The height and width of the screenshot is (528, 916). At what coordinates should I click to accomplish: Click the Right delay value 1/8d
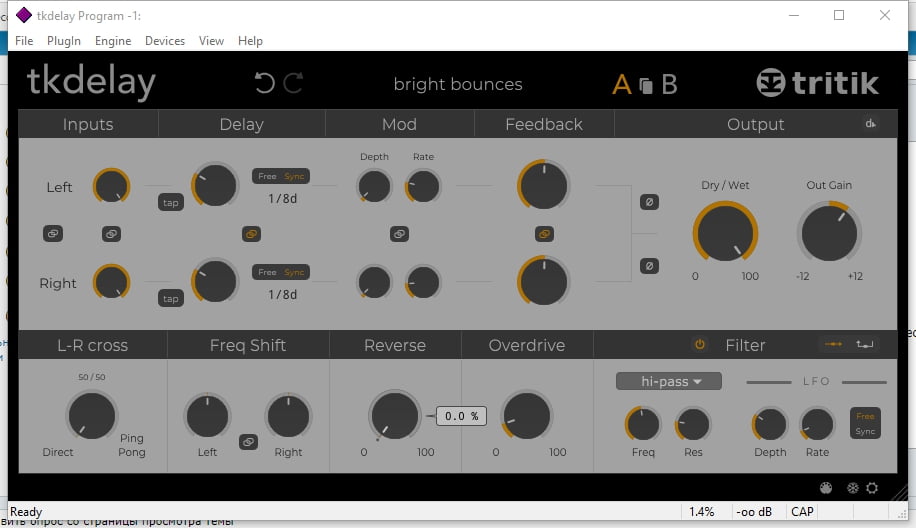coord(283,294)
